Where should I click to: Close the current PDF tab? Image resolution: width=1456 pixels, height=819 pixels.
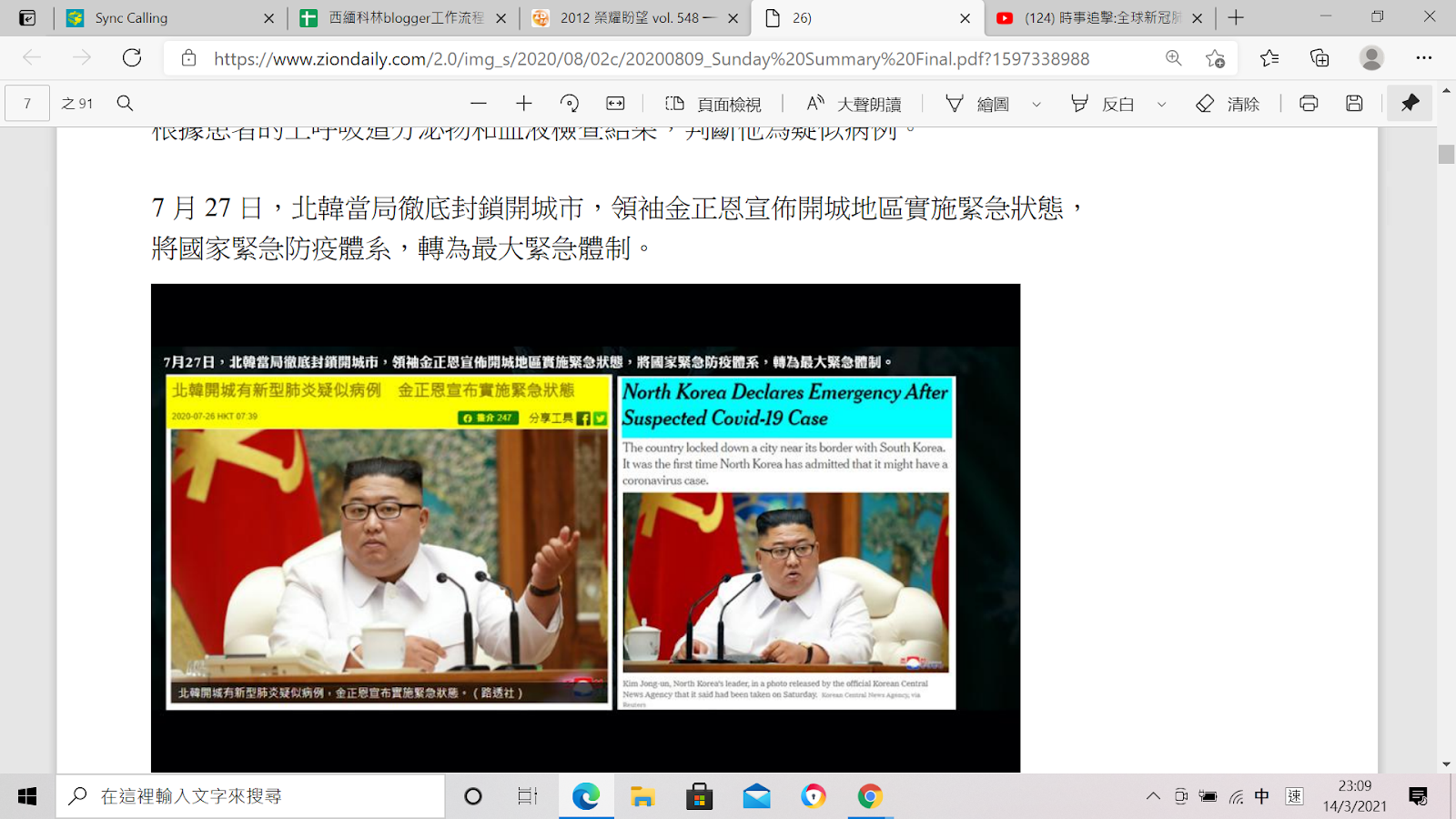tap(966, 18)
